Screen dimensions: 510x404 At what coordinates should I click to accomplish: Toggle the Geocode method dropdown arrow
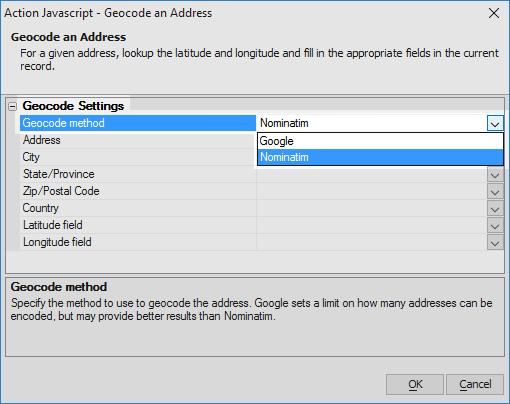tap(495, 123)
